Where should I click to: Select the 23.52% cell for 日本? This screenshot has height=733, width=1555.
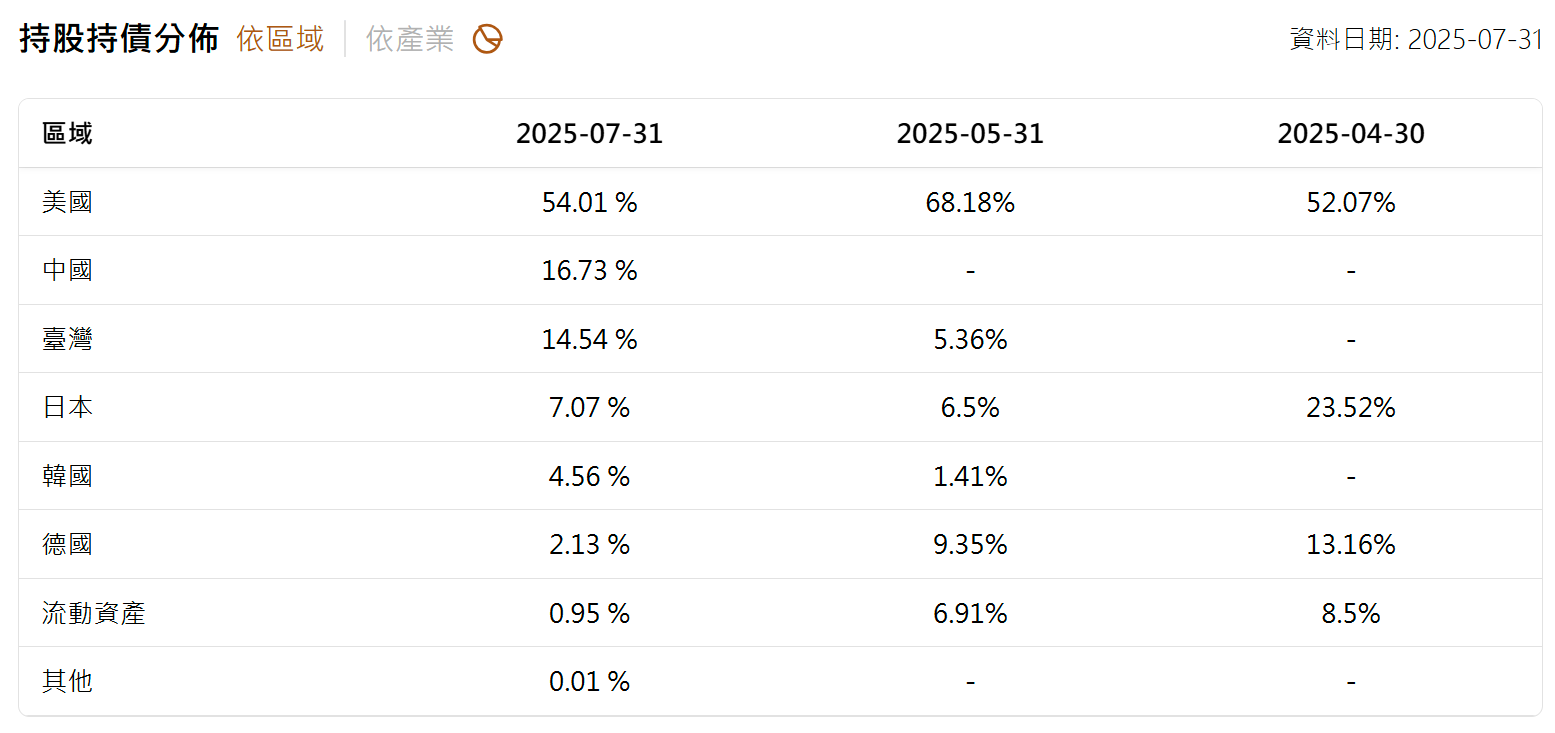coord(1351,408)
